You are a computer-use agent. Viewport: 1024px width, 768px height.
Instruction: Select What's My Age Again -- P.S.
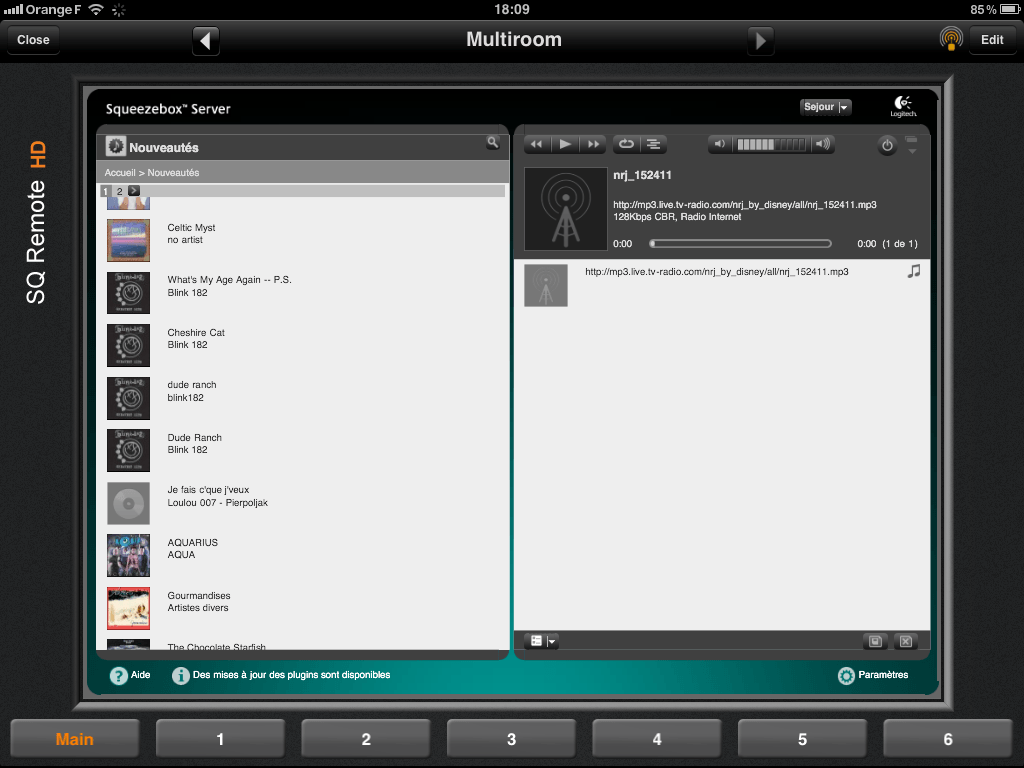(x=229, y=280)
